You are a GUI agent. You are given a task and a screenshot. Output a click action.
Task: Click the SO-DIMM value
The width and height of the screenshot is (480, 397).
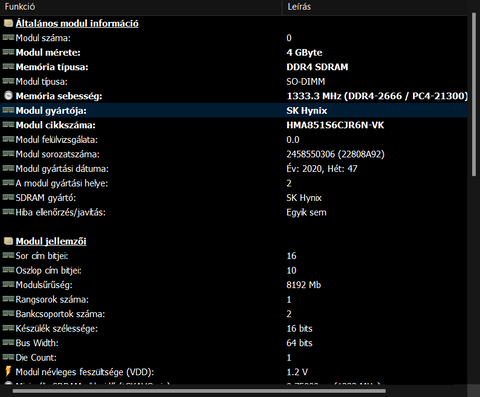306,82
